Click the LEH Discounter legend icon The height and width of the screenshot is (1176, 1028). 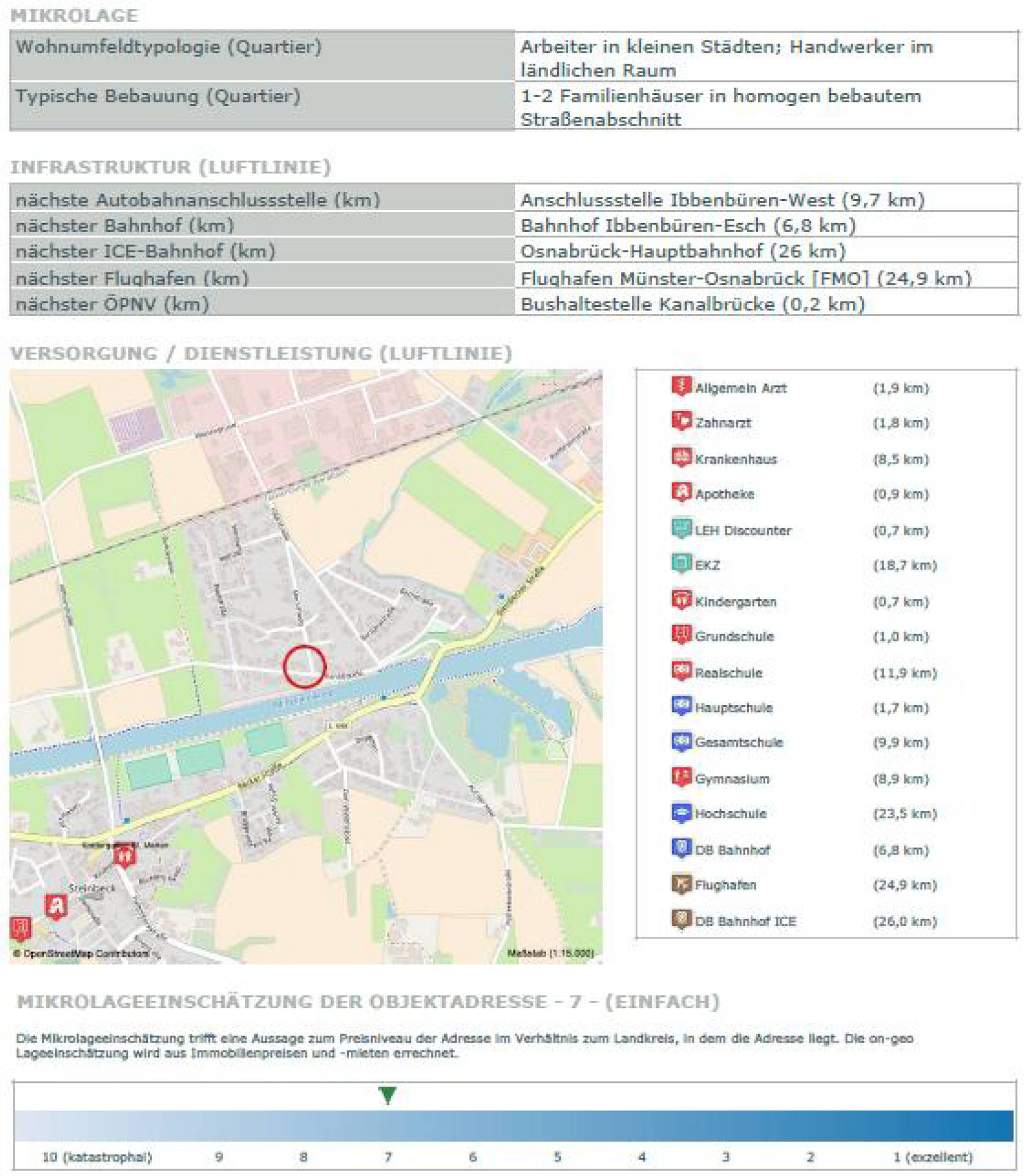(681, 529)
